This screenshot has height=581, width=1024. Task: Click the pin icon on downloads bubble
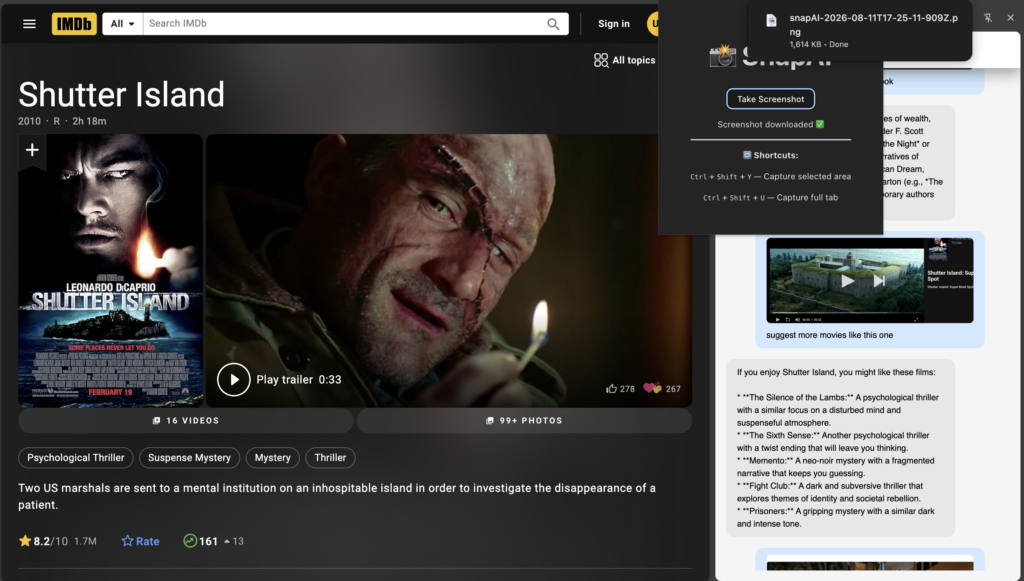[987, 18]
